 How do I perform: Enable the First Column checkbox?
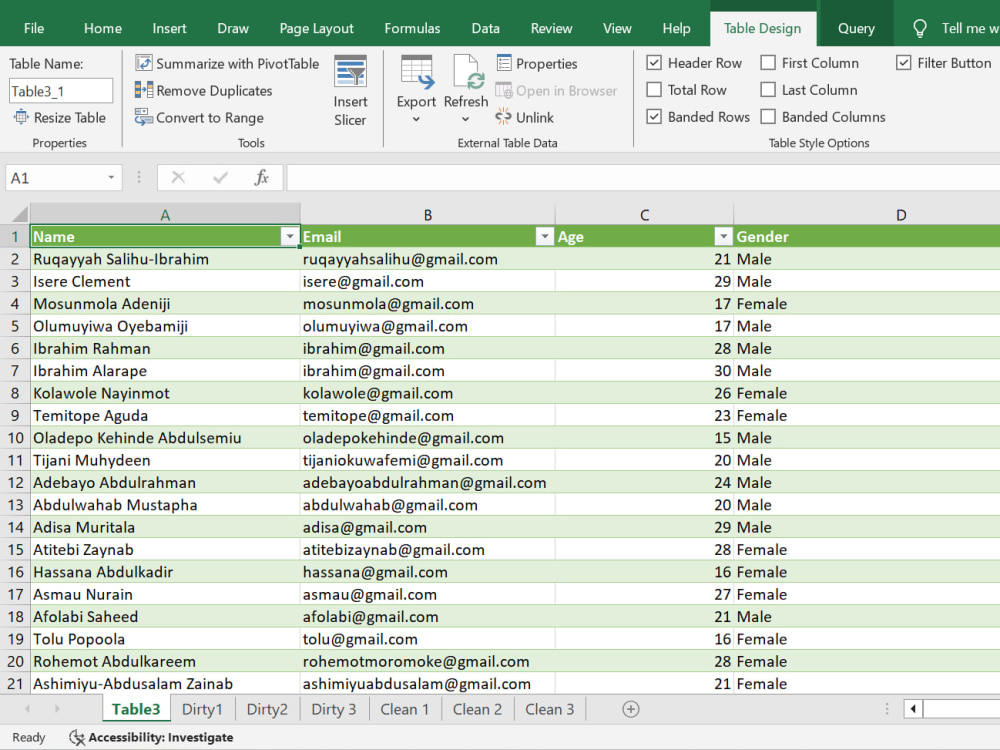coord(768,62)
